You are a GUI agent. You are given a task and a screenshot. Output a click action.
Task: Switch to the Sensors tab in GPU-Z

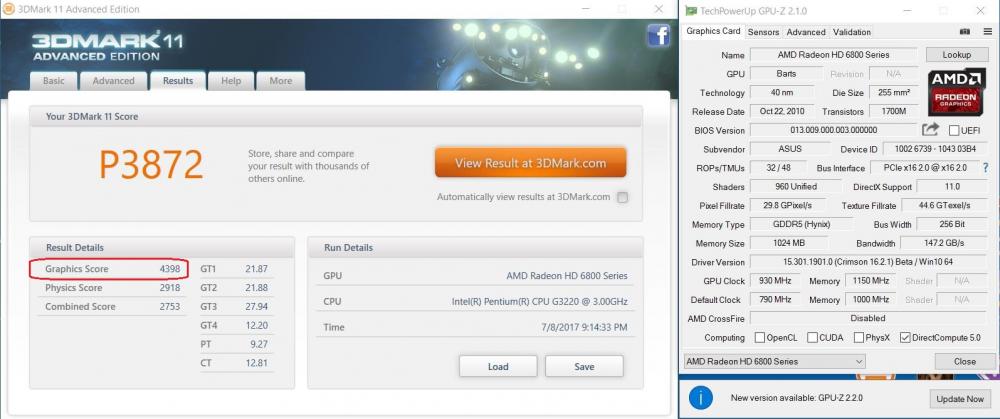[x=763, y=32]
